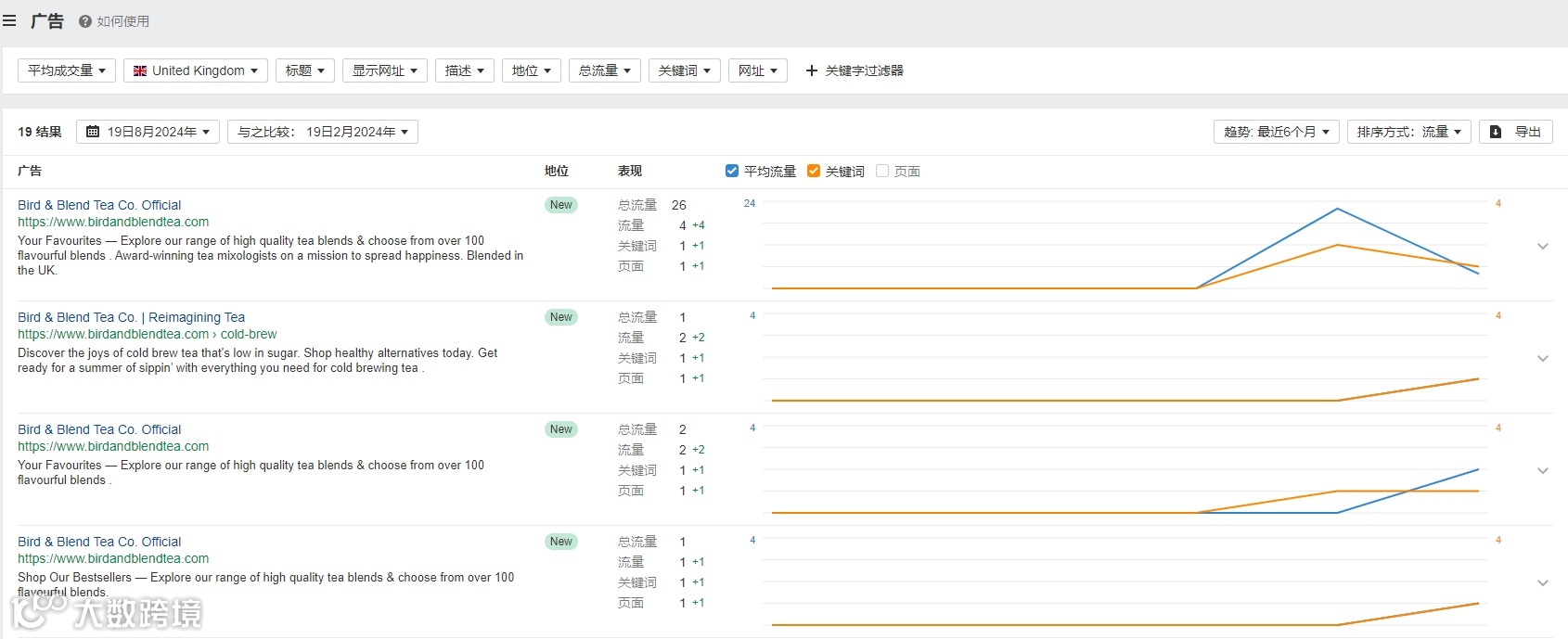1568x639 pixels.
Task: Open the 与之比较 comparison date dropdown
Action: 323,132
